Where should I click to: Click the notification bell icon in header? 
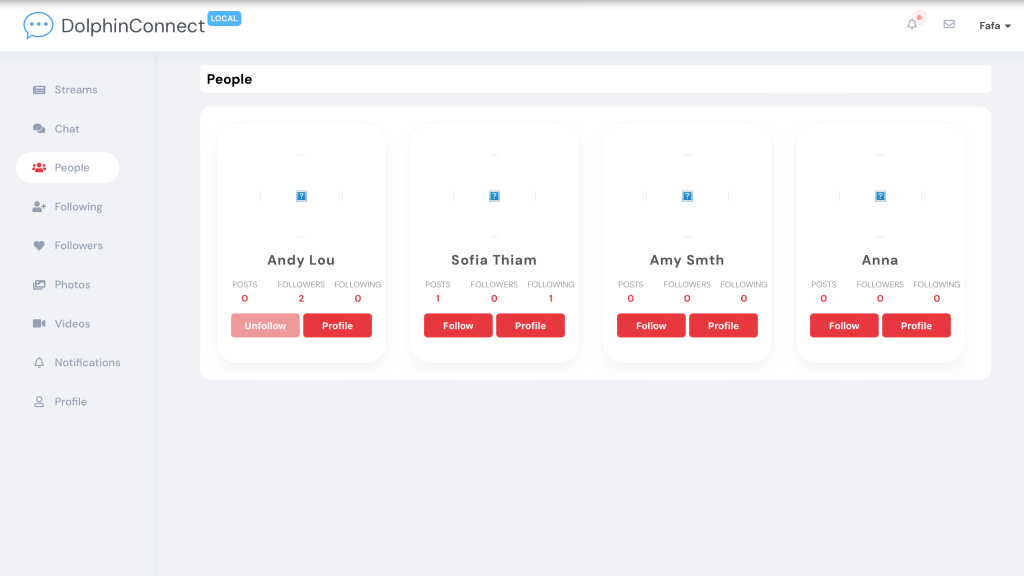point(912,25)
